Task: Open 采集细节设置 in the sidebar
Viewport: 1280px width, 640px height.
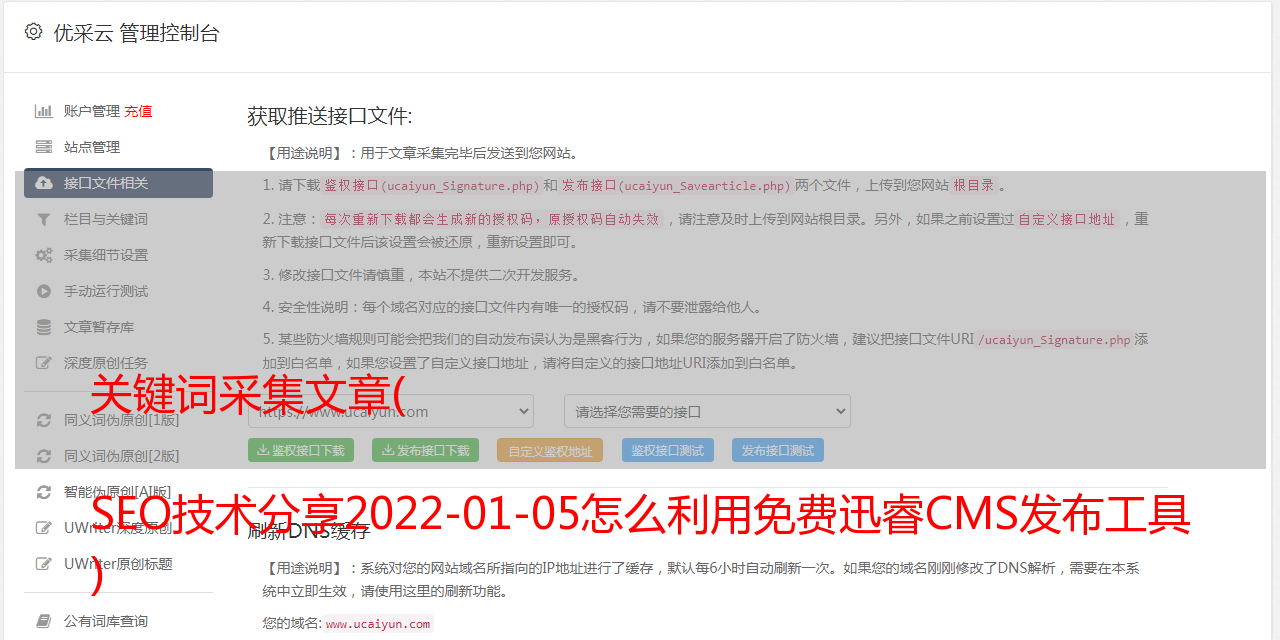Action: point(106,255)
